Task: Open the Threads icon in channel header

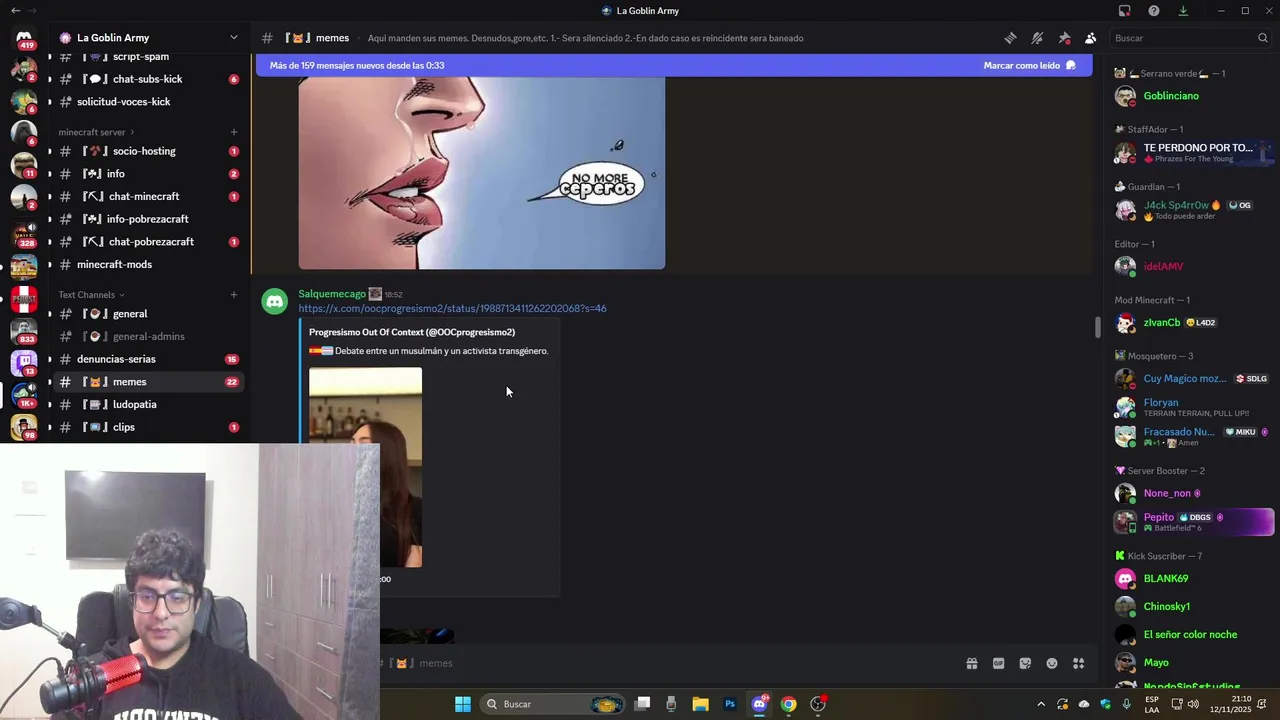Action: point(1010,38)
